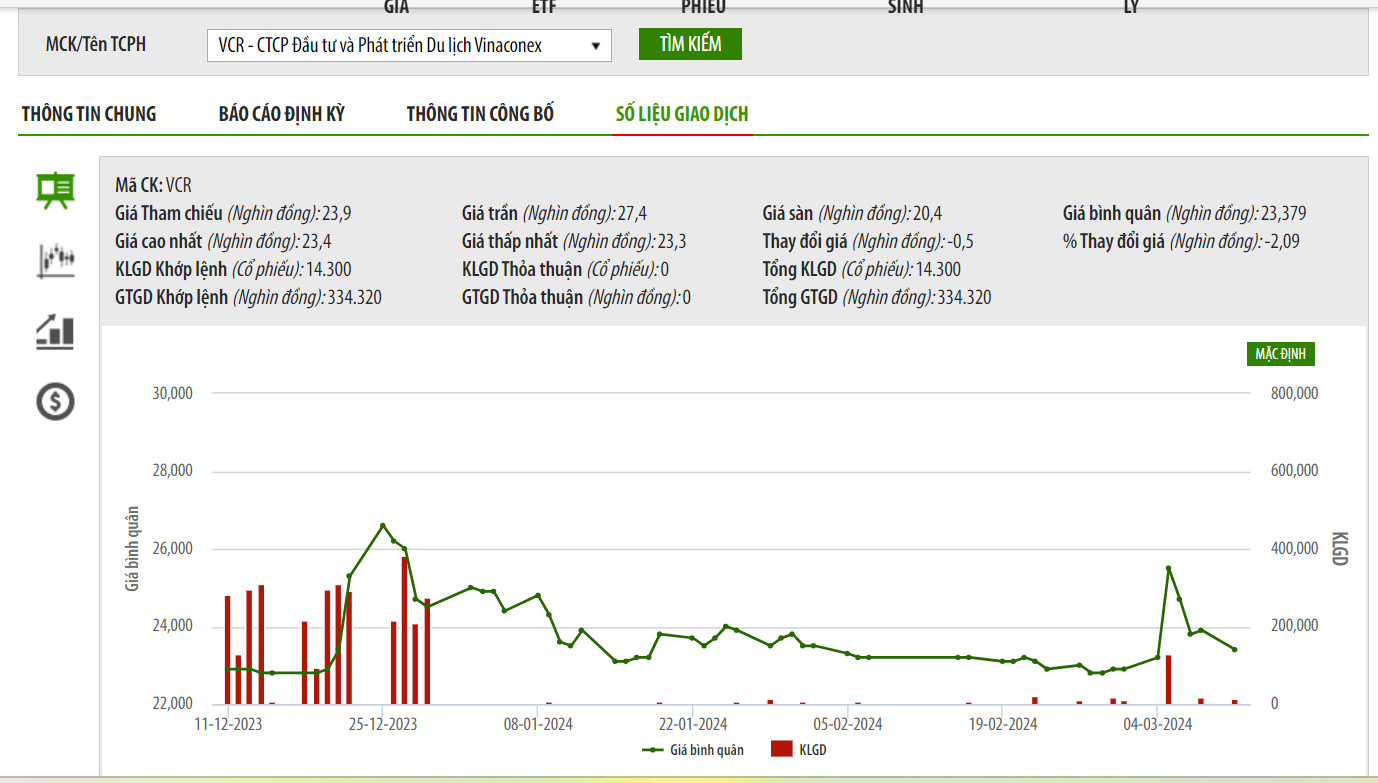The image size is (1378, 783).
Task: Click the price spike point near 04-03-2024
Action: click(1168, 568)
